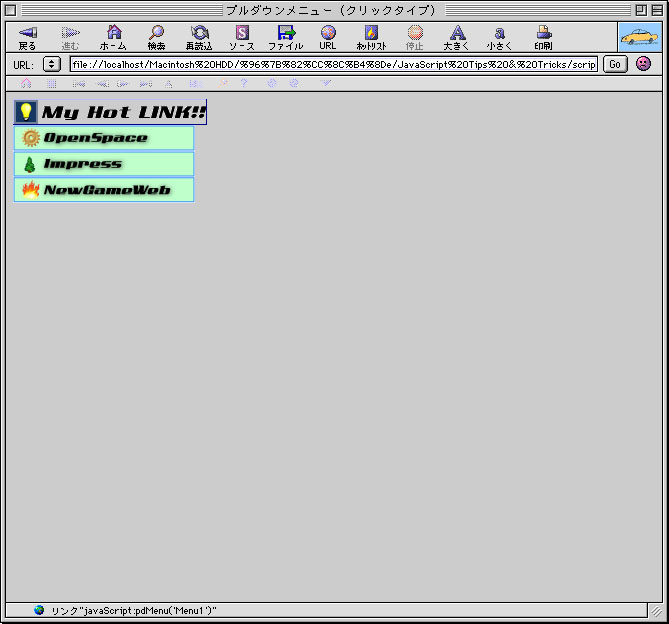Print the page via 印刷 icon
The width and height of the screenshot is (669, 624).
click(x=544, y=32)
